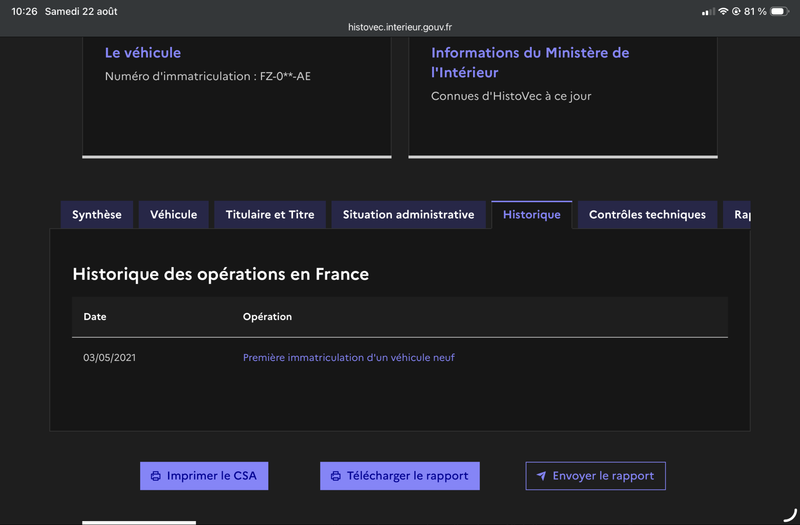Image resolution: width=800 pixels, height=525 pixels.
Task: Switch to the Véhicule tab
Action: [173, 215]
